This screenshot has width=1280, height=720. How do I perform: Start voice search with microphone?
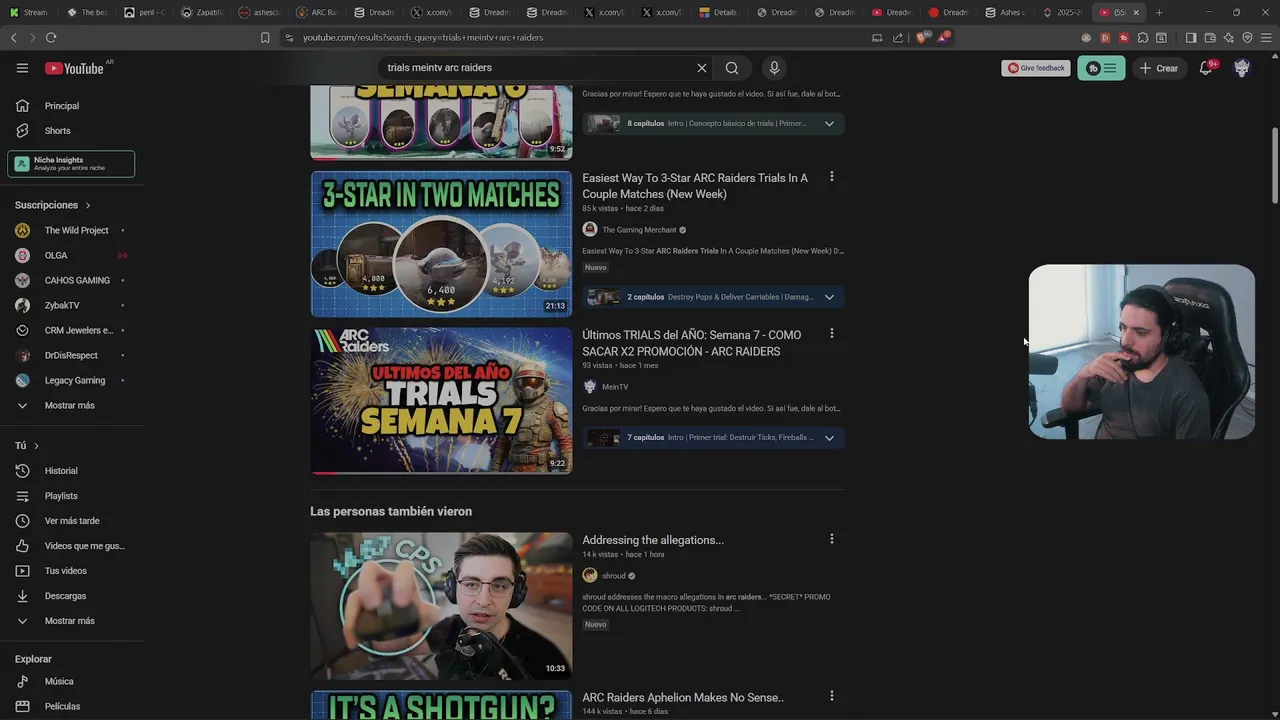[x=774, y=68]
